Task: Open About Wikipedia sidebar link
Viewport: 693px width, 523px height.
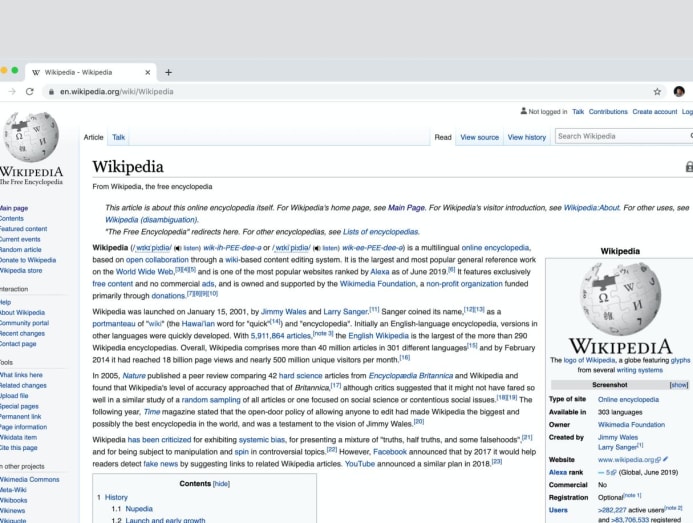Action: (22, 313)
